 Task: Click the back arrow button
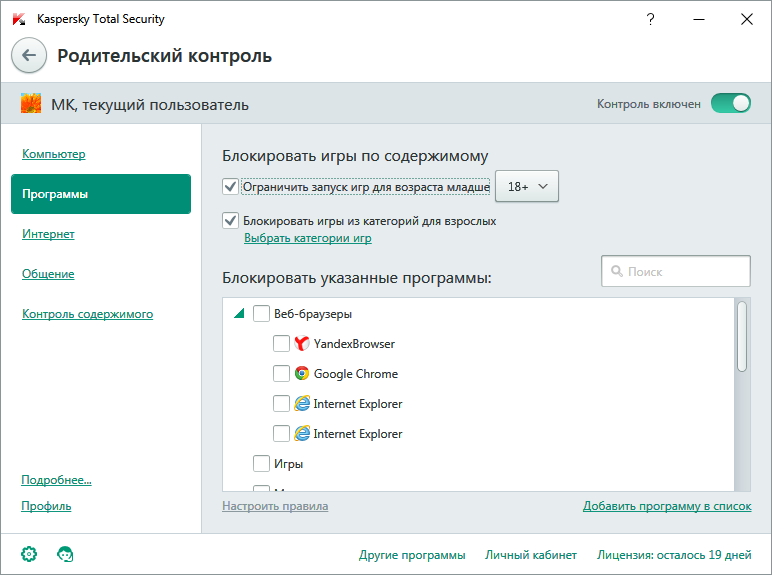(29, 56)
